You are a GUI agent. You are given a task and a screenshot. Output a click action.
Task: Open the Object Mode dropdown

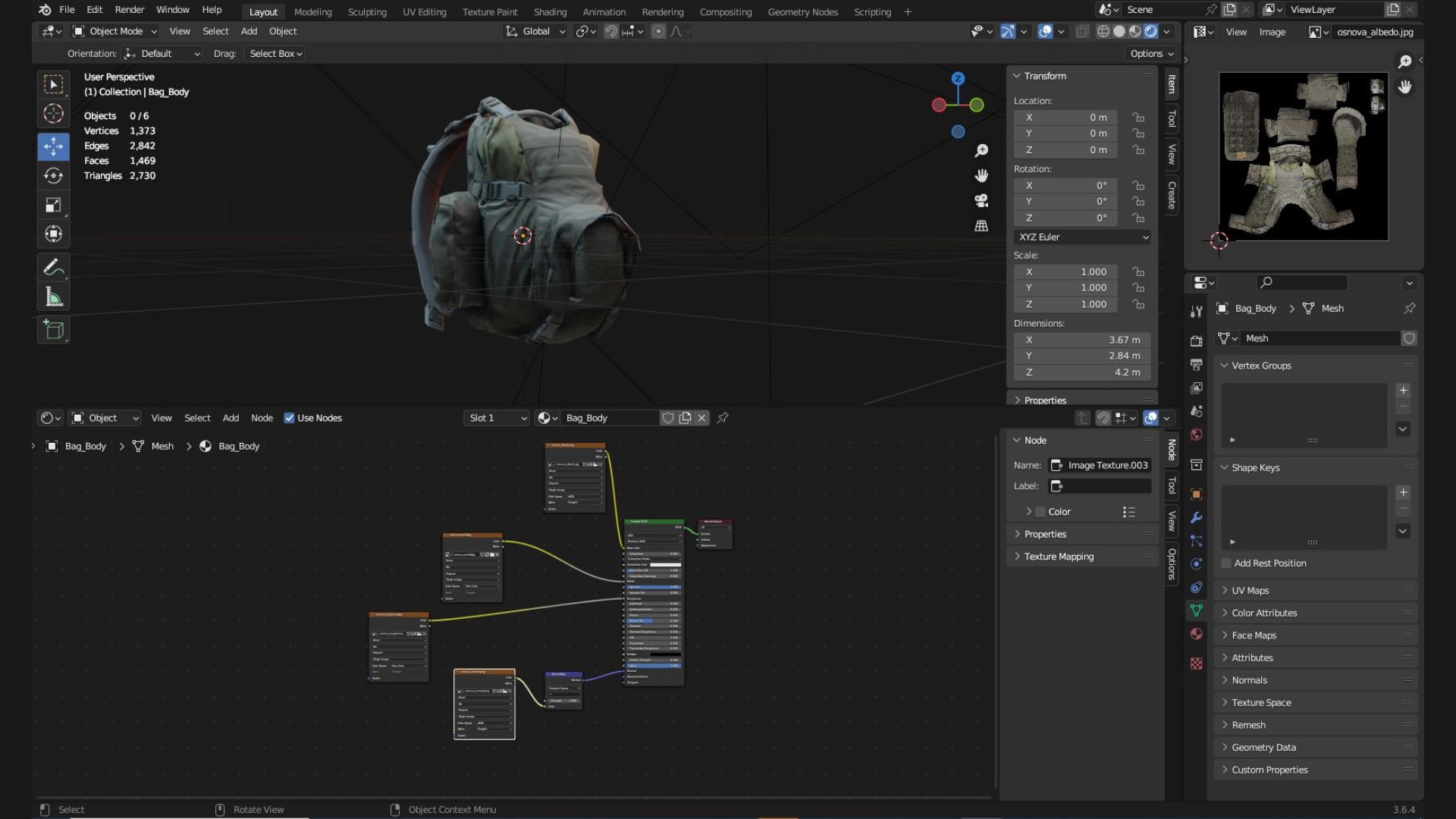coord(115,31)
